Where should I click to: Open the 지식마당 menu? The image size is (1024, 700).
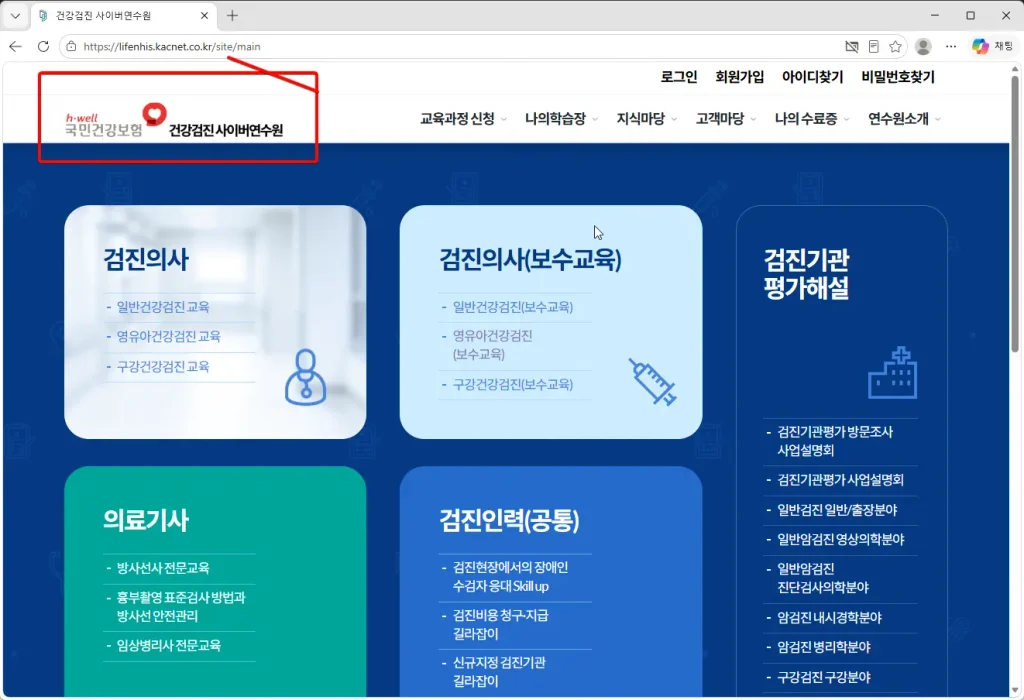[641, 119]
